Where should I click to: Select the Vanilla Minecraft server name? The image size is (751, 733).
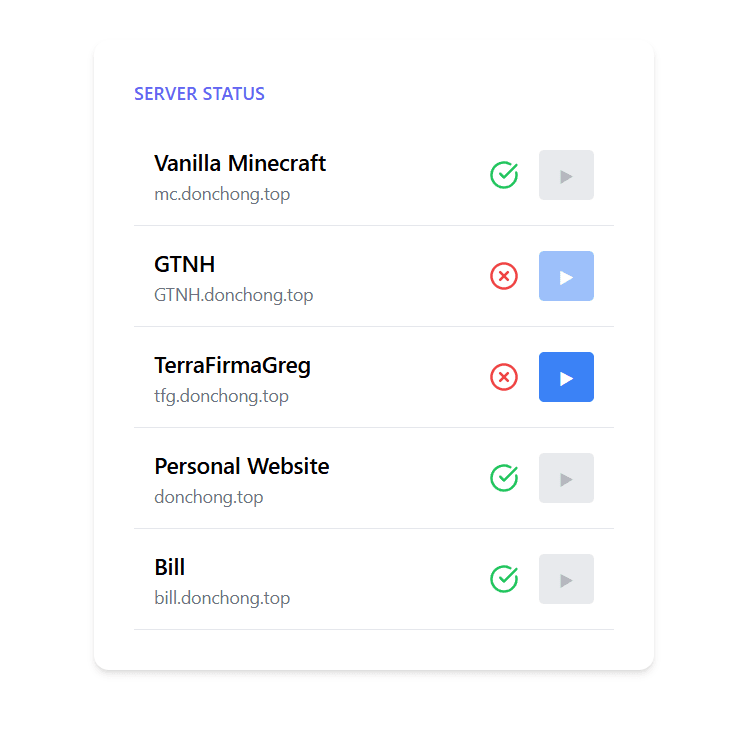[x=240, y=163]
